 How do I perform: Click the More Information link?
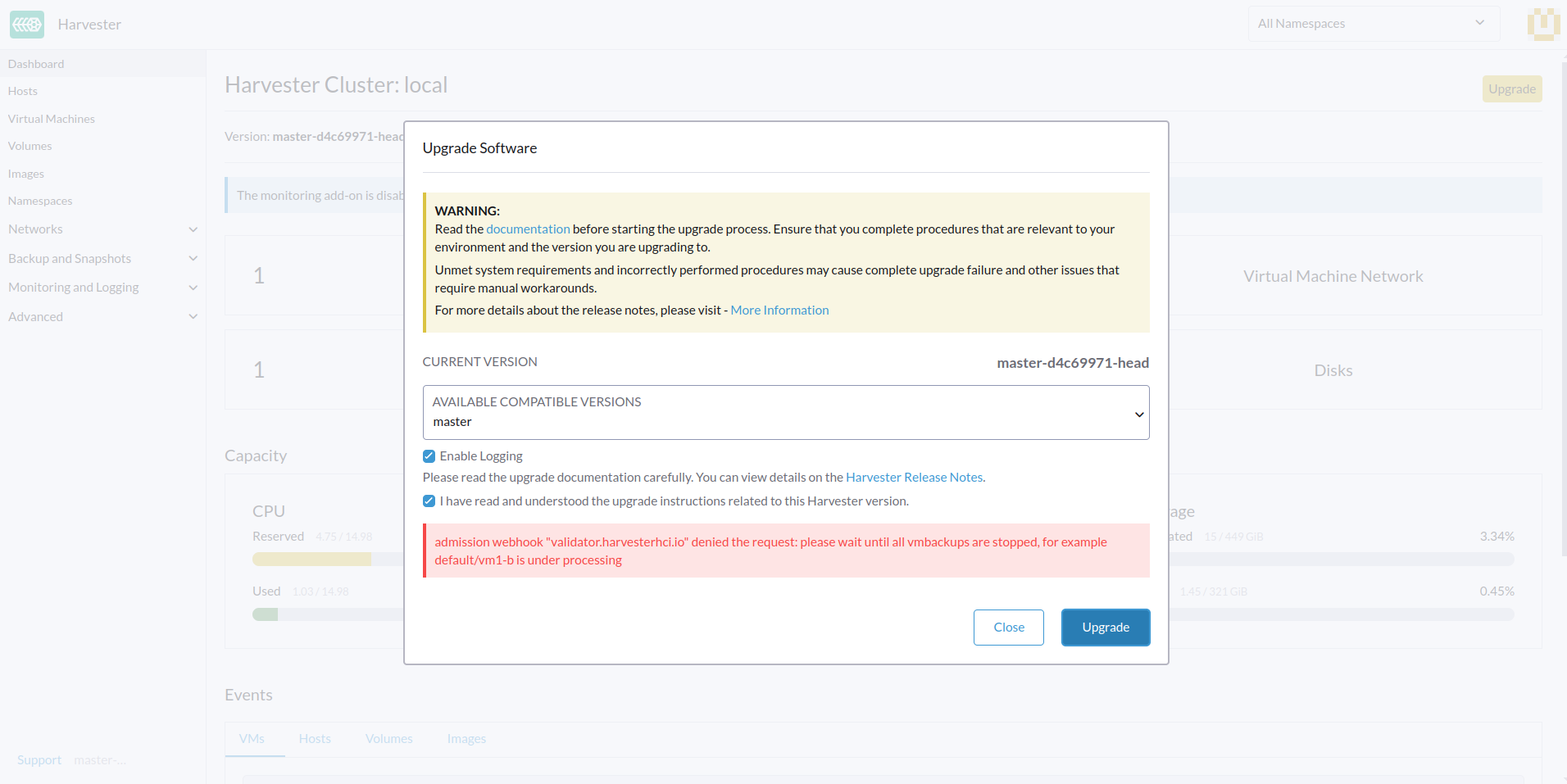[779, 310]
